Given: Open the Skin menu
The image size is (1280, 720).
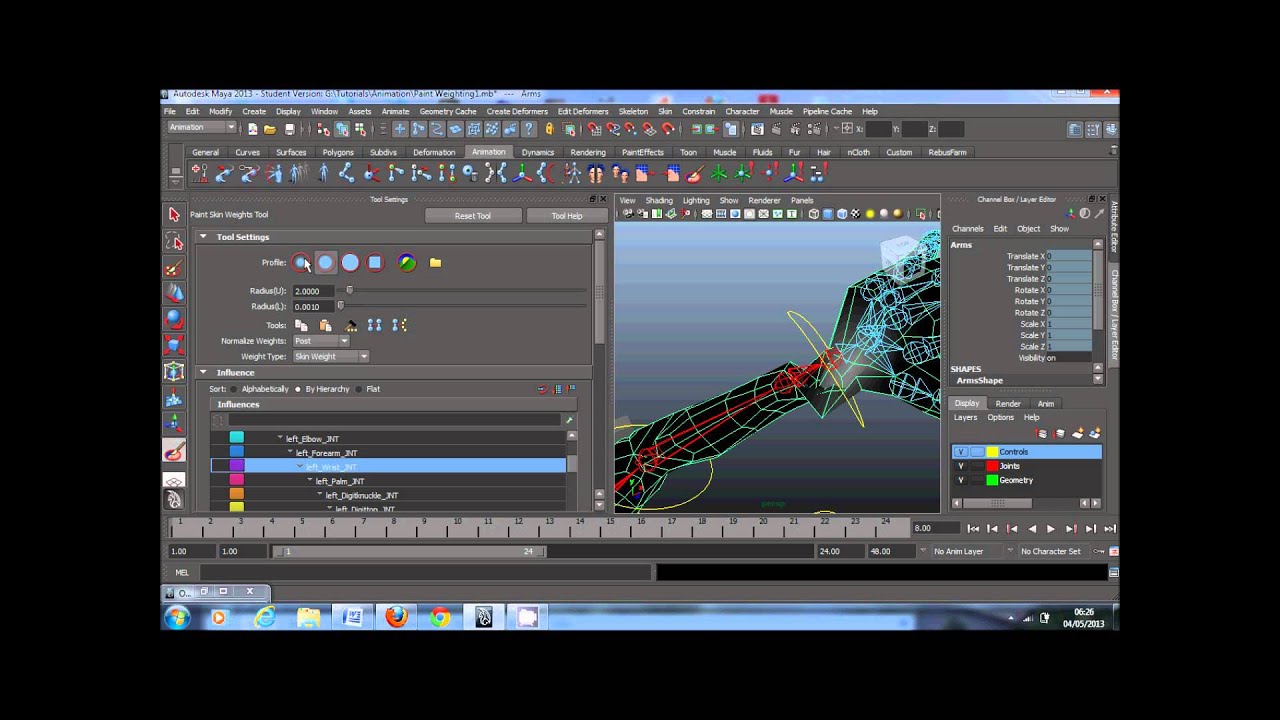Looking at the screenshot, I should point(665,111).
